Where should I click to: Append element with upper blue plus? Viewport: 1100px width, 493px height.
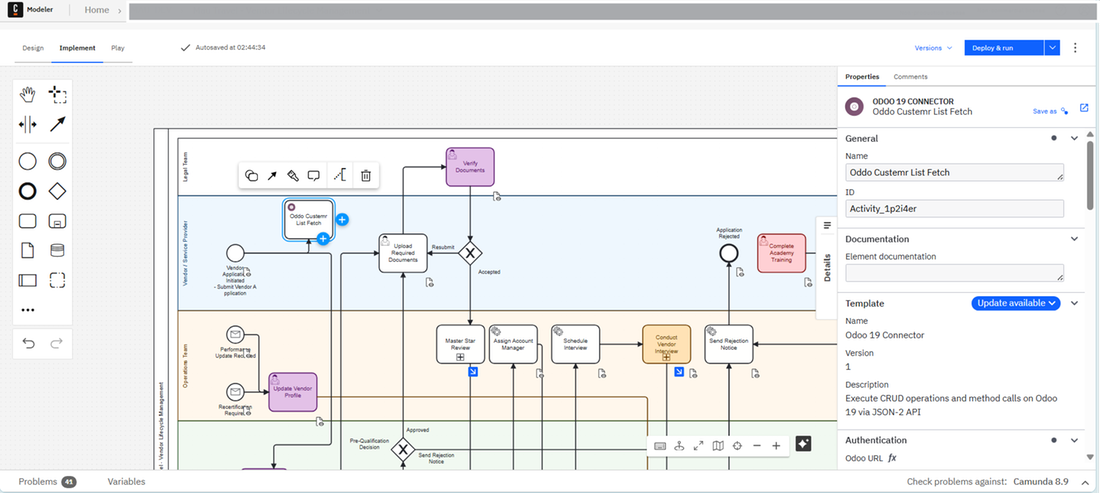tap(342, 220)
